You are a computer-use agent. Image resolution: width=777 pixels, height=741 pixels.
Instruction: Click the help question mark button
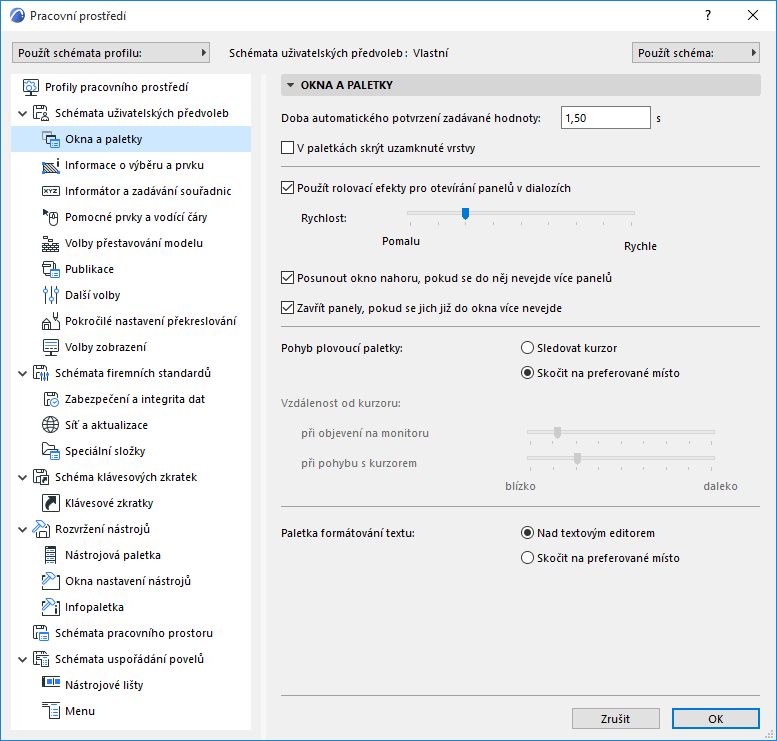[708, 15]
